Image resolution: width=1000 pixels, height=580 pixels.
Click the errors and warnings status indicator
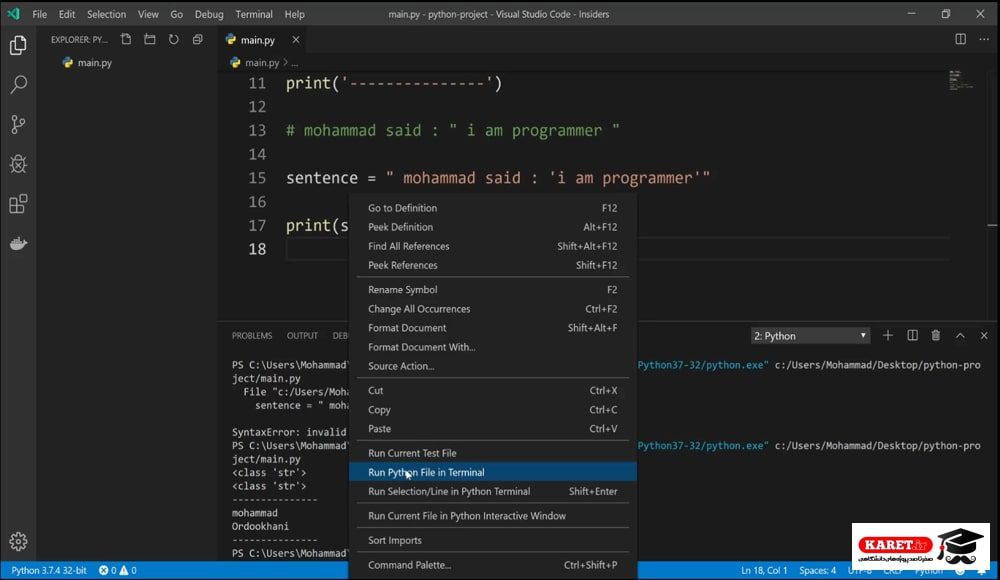tap(117, 570)
